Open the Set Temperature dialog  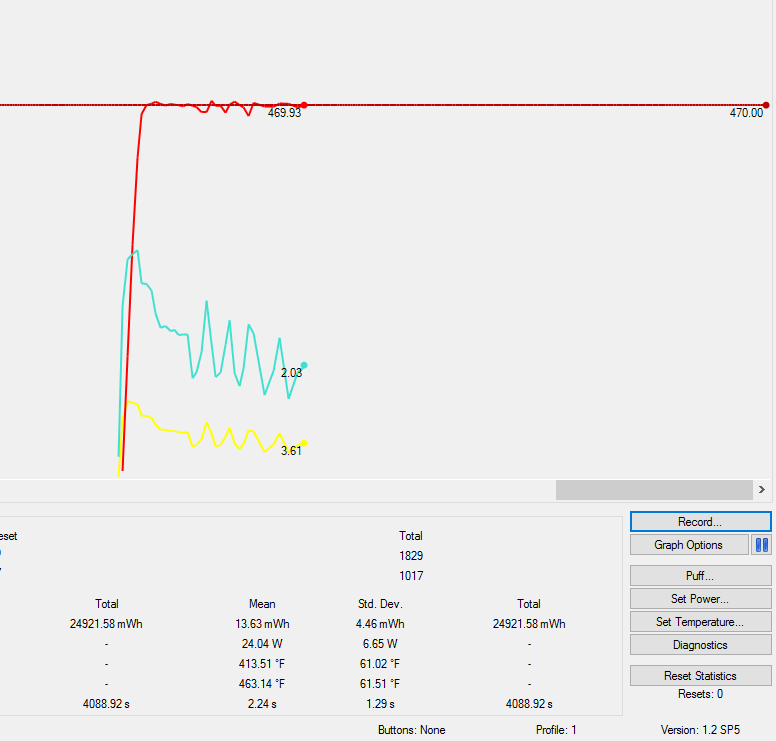pos(700,622)
